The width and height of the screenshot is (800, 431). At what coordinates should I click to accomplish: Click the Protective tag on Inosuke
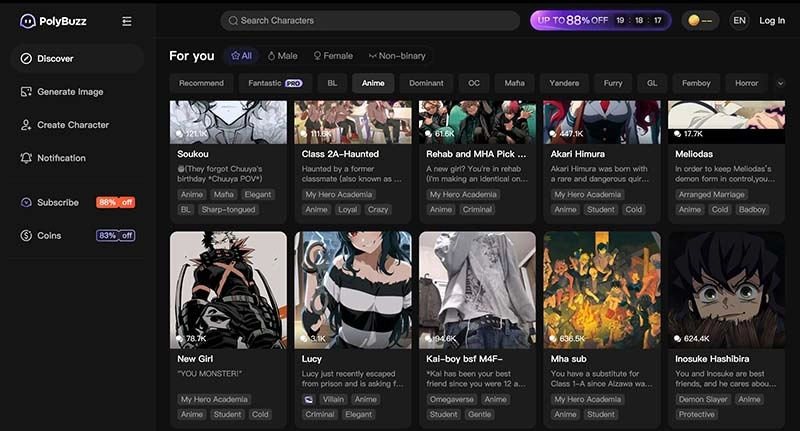point(696,414)
